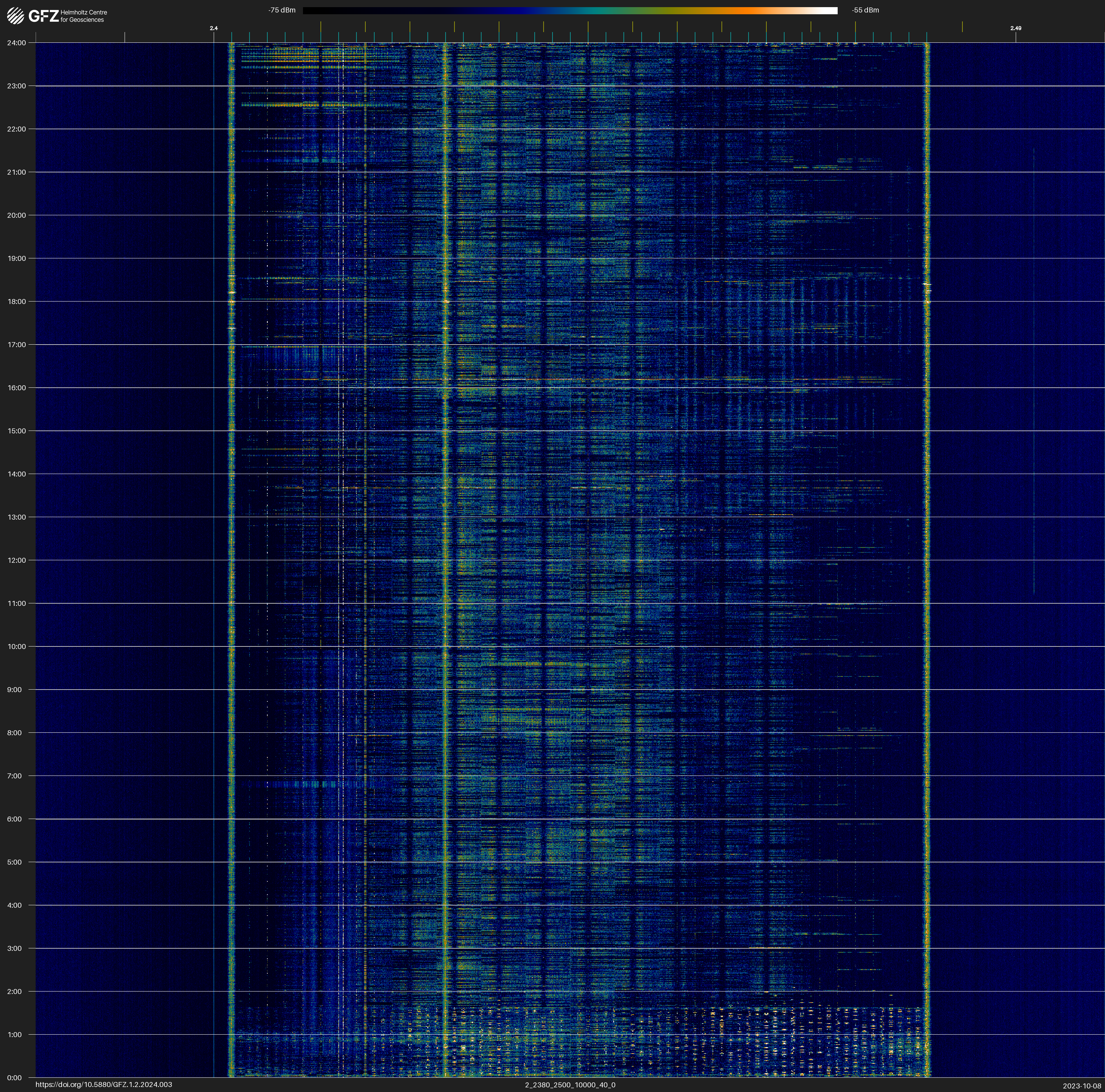Click the 24:00 time axis label
This screenshot has width=1105, height=1092.
click(x=17, y=43)
